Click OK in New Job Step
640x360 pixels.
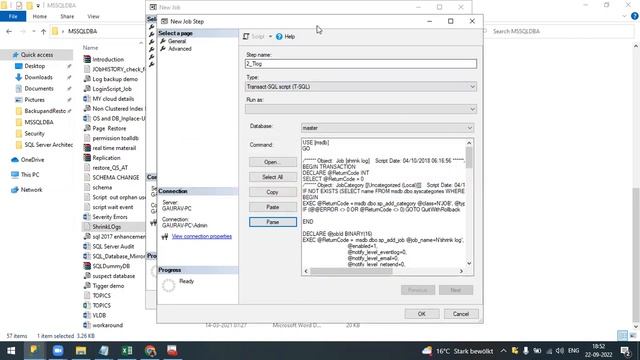tap(422, 314)
